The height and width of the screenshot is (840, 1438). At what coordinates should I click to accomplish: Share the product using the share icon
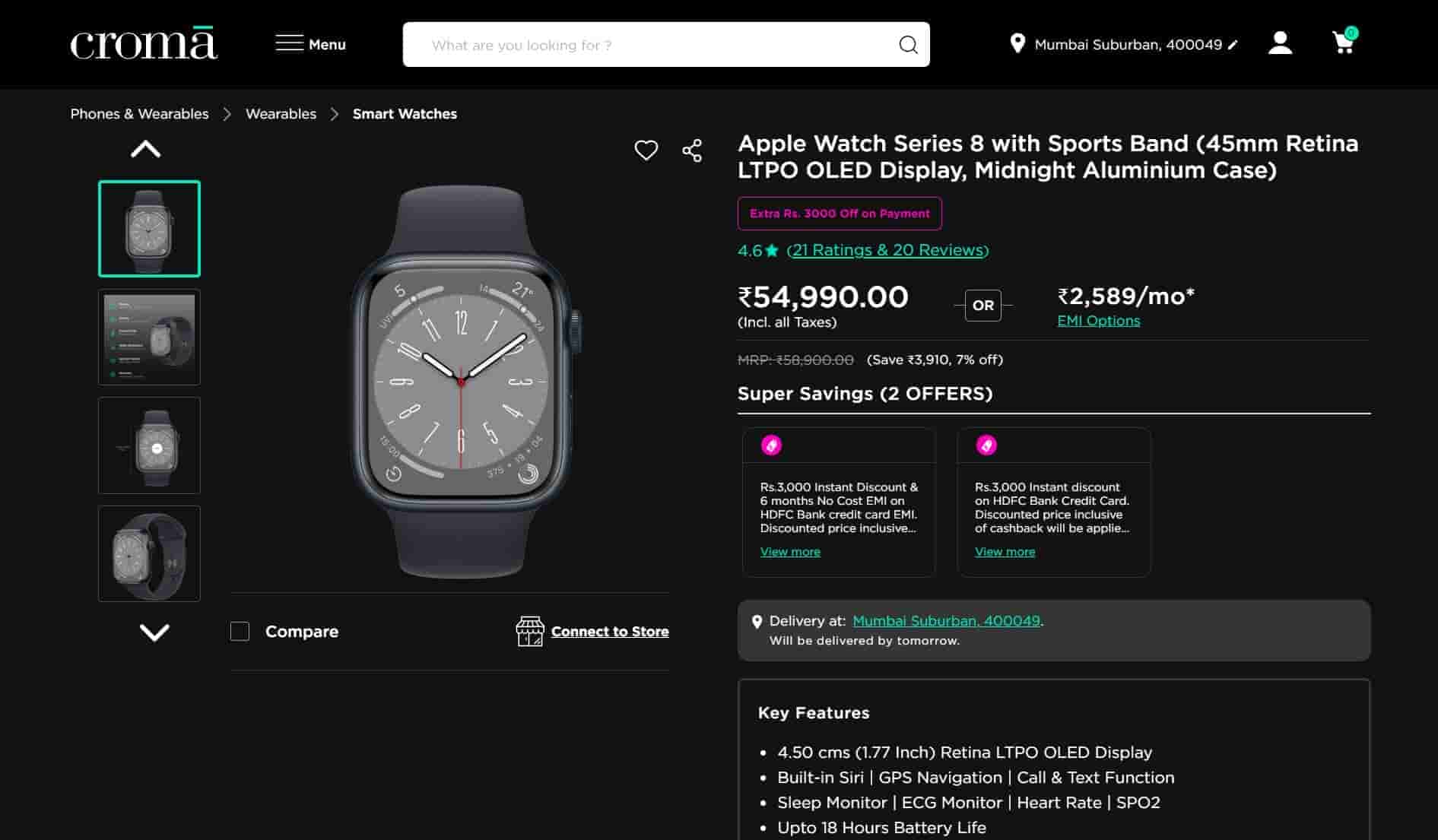click(691, 150)
